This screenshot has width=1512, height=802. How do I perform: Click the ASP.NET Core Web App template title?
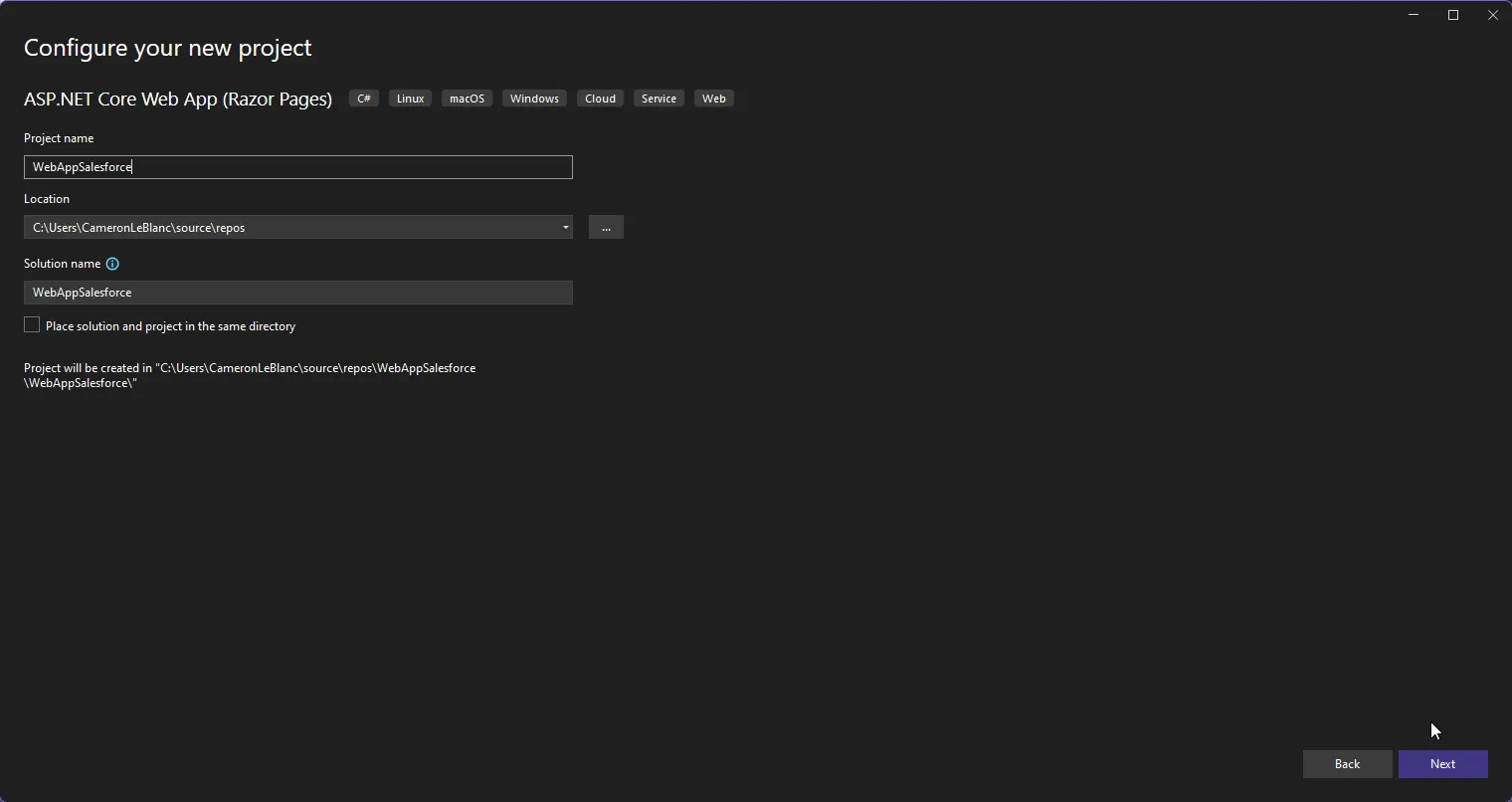178,100
